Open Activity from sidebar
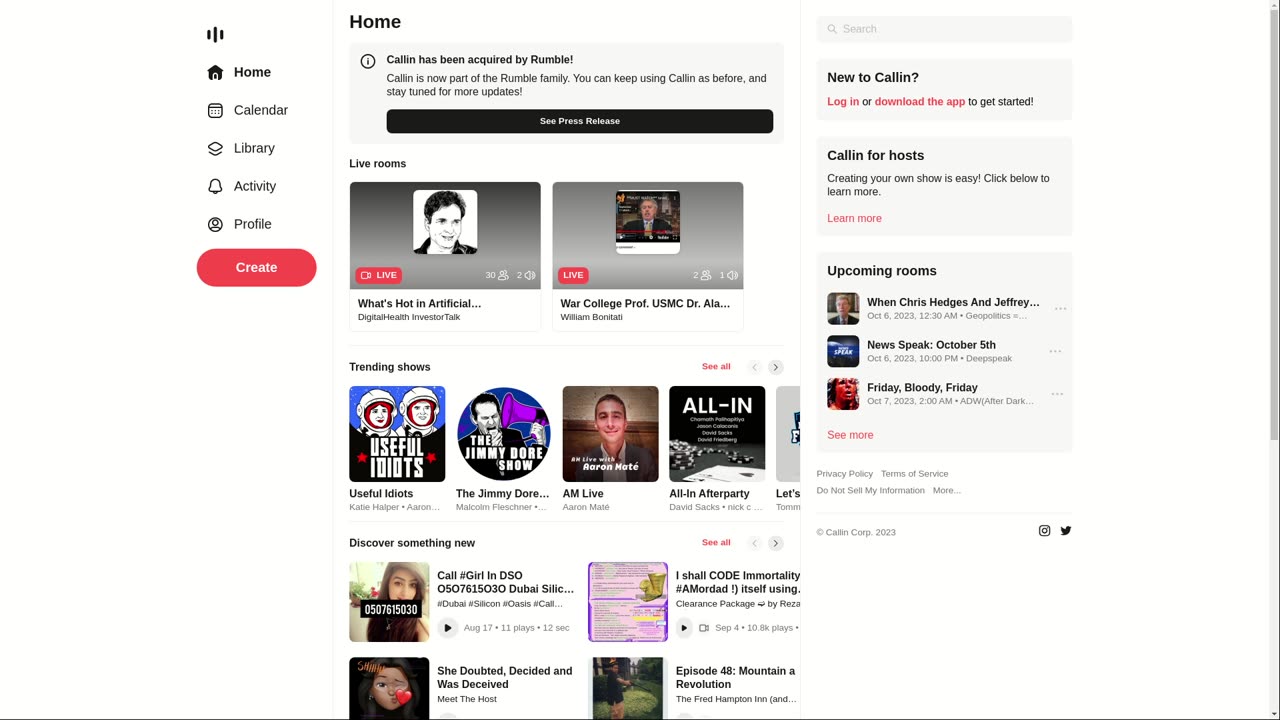Screen dimensions: 1280x720 pyautogui.click(x=255, y=186)
